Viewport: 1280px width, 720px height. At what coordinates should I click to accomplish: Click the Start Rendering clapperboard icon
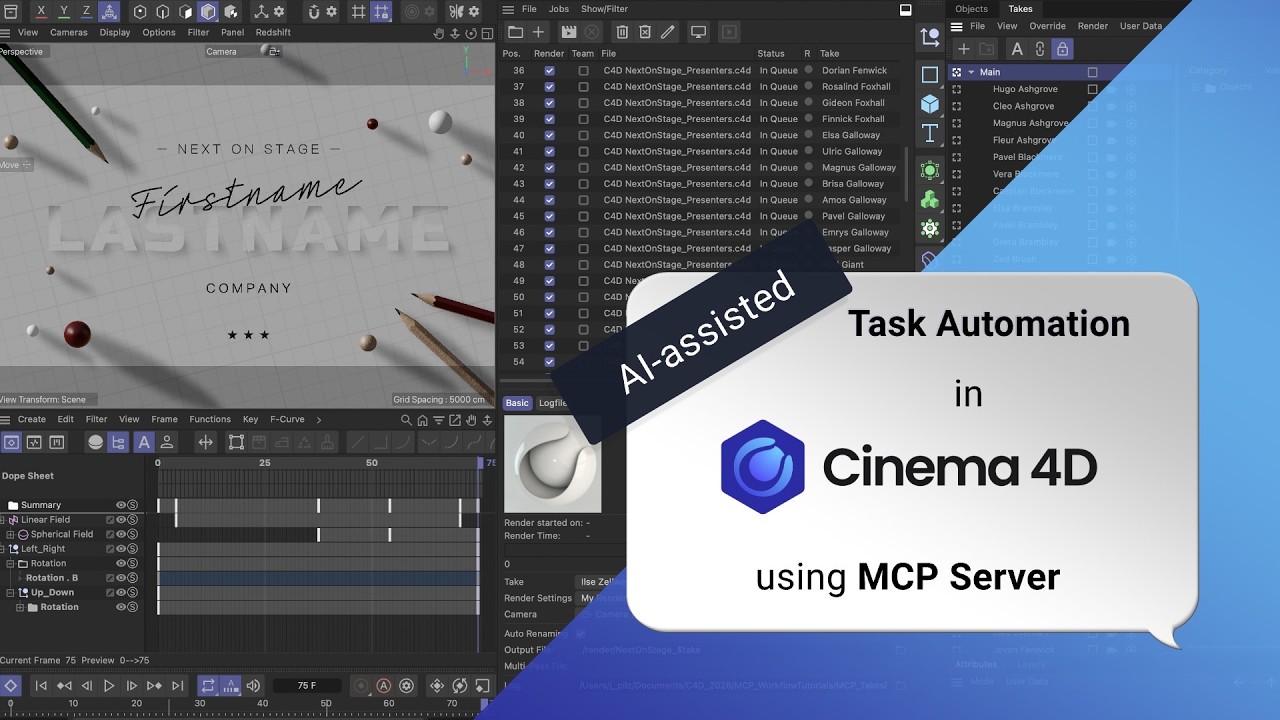coord(568,32)
